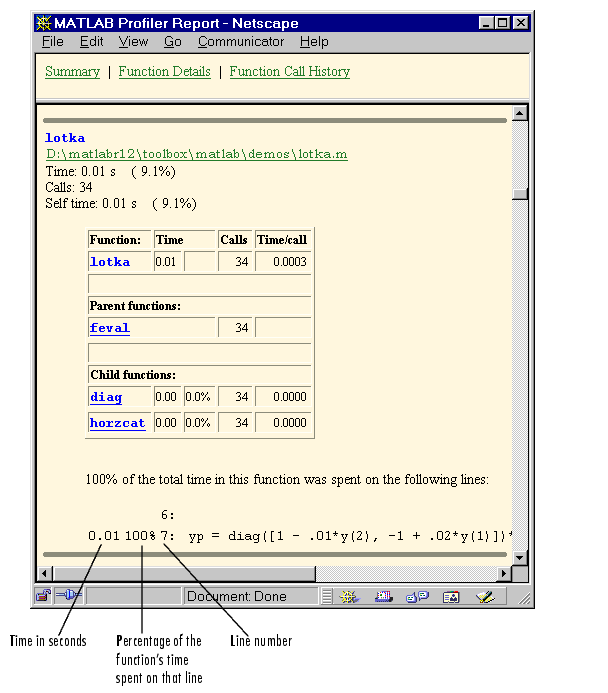608x693 pixels.
Task: Click the blue lotka heading
Action: point(65,138)
